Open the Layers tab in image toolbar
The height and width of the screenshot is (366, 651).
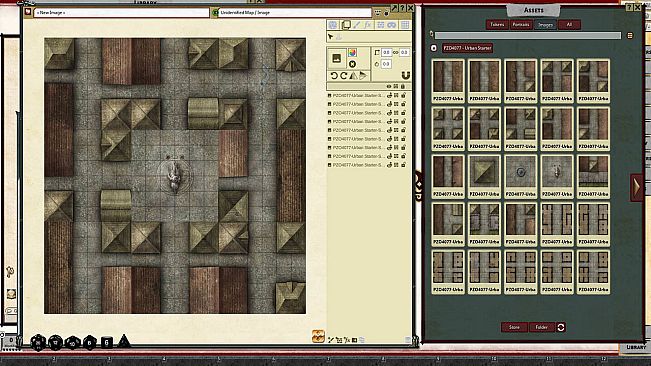pyautogui.click(x=345, y=25)
